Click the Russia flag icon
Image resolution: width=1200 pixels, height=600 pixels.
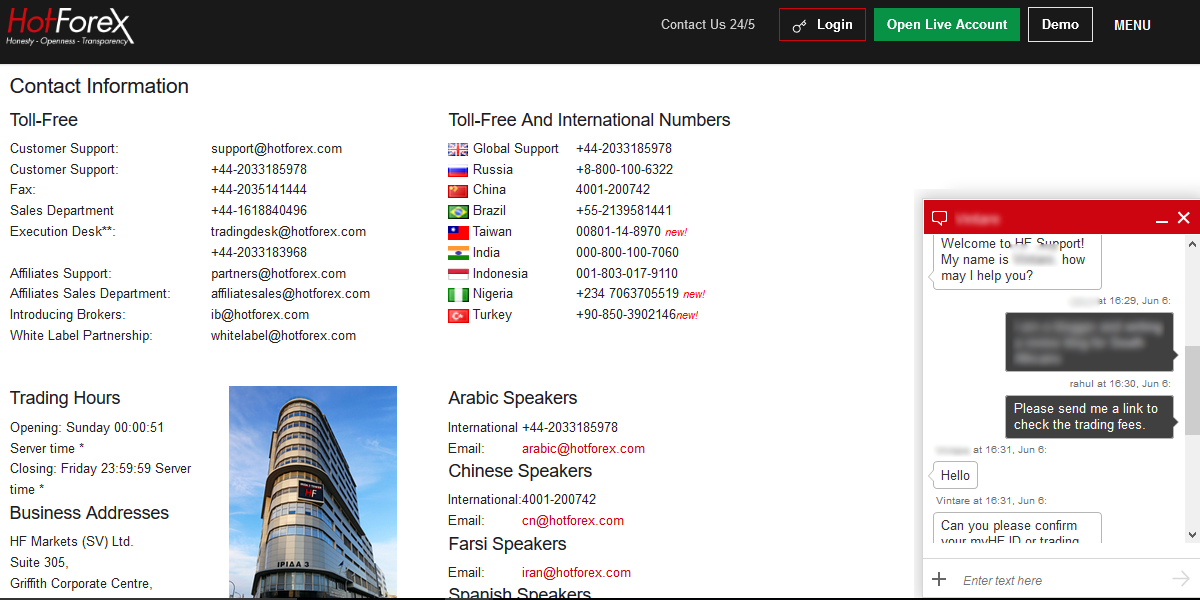coord(458,170)
